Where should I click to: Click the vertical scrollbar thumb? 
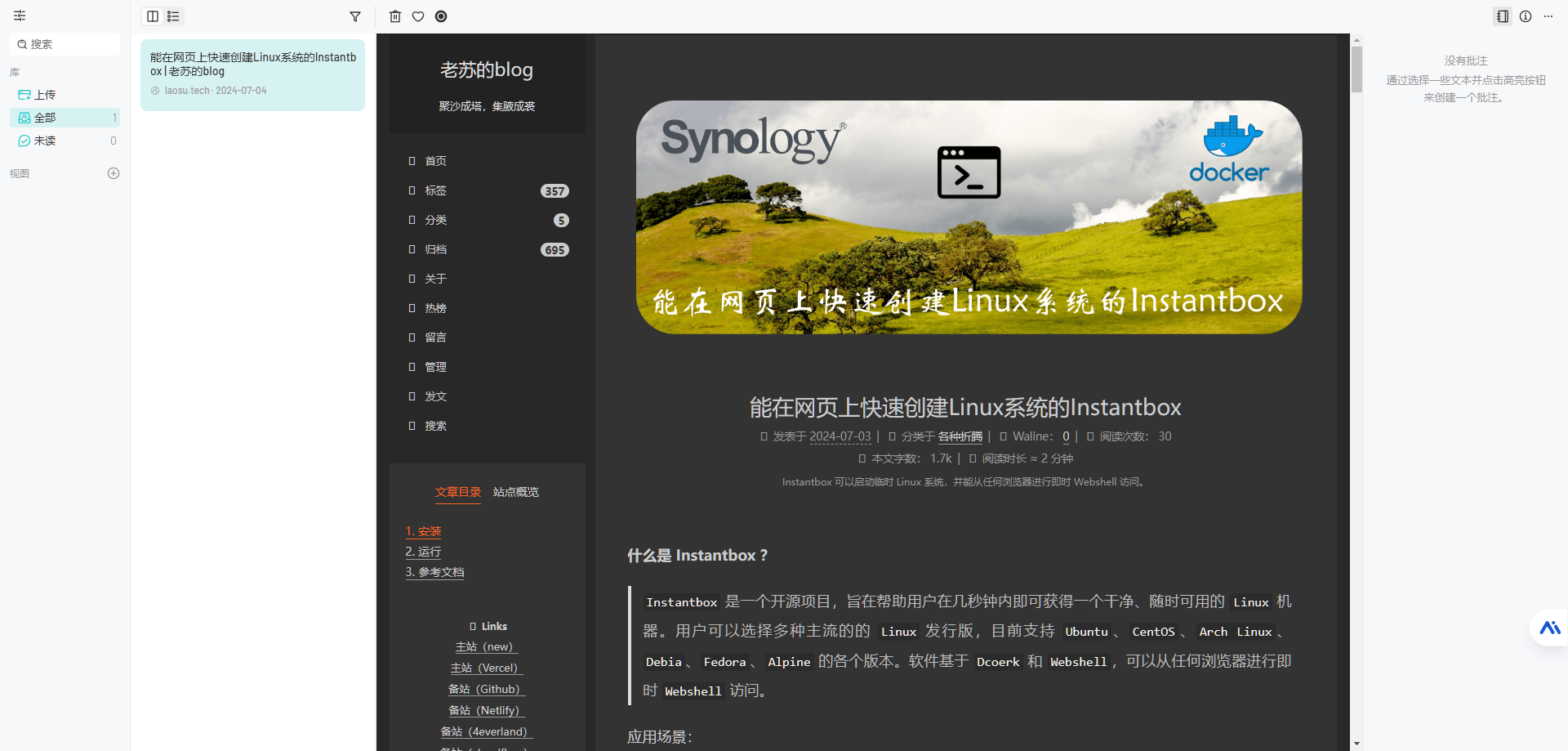1356,69
